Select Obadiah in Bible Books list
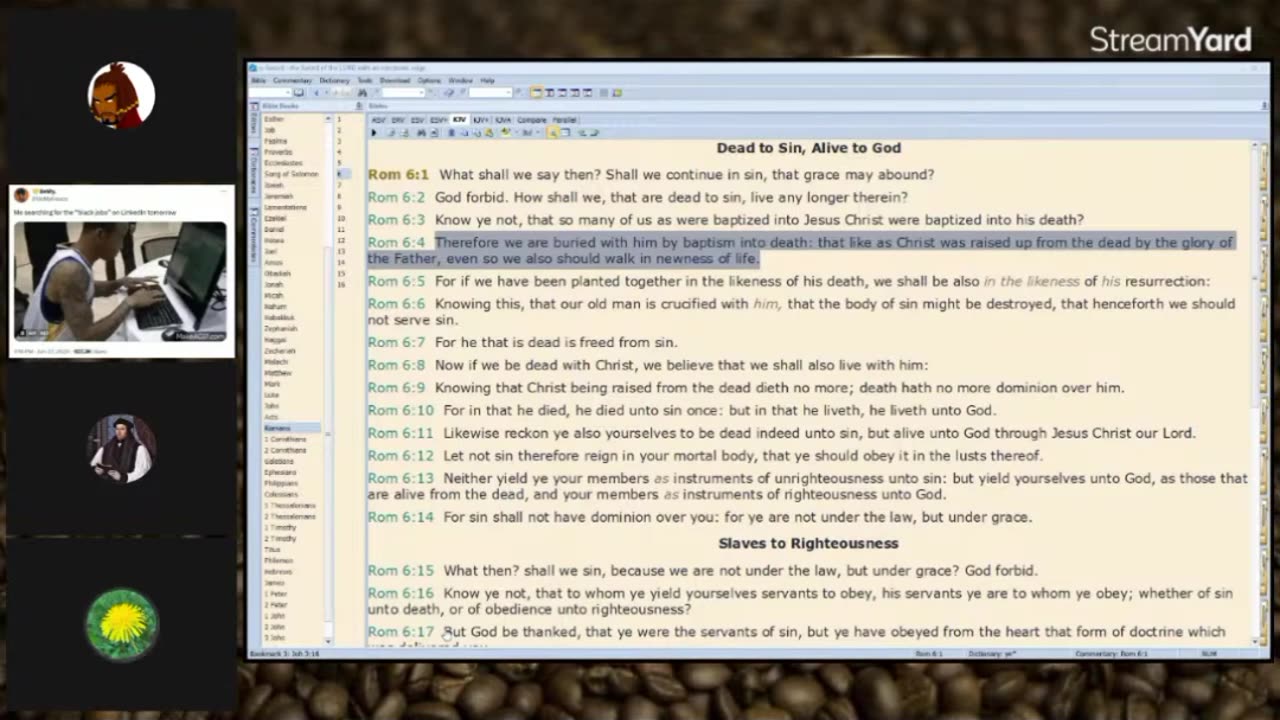 coord(277,273)
